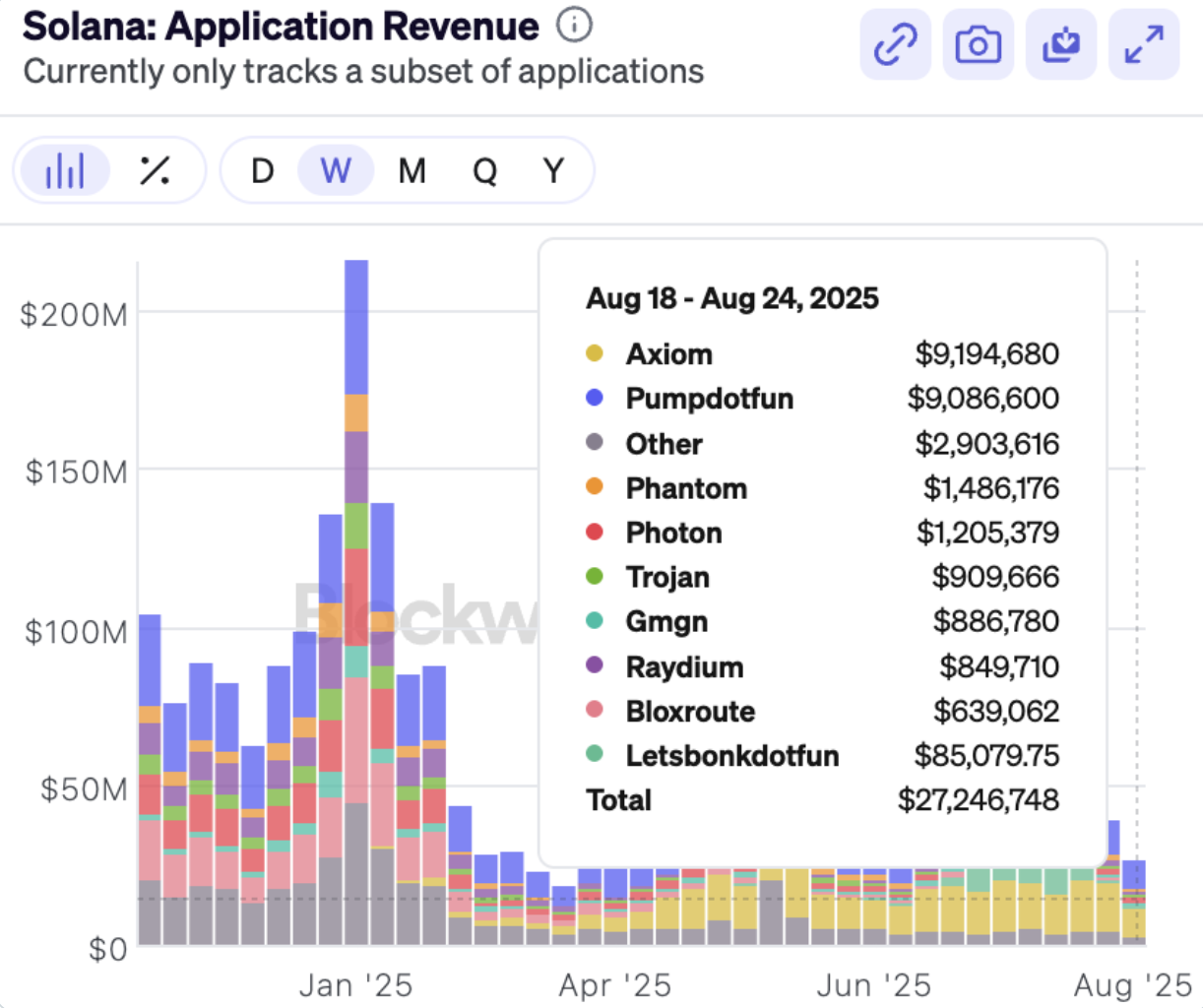Click the Aug '25 x-axis label
Screen dimensions: 1203x1008
(x=1133, y=985)
